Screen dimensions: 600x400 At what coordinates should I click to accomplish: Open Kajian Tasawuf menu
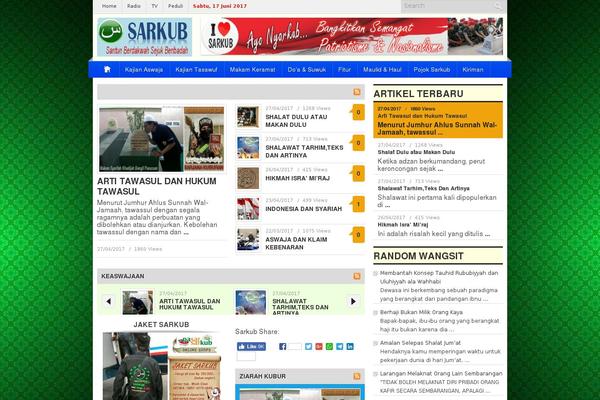point(196,70)
